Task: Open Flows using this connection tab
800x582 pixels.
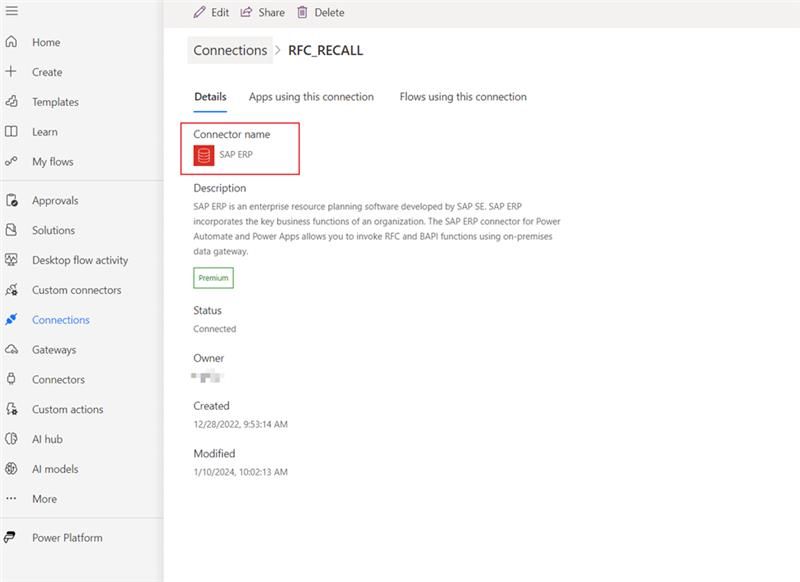Action: pyautogui.click(x=463, y=97)
